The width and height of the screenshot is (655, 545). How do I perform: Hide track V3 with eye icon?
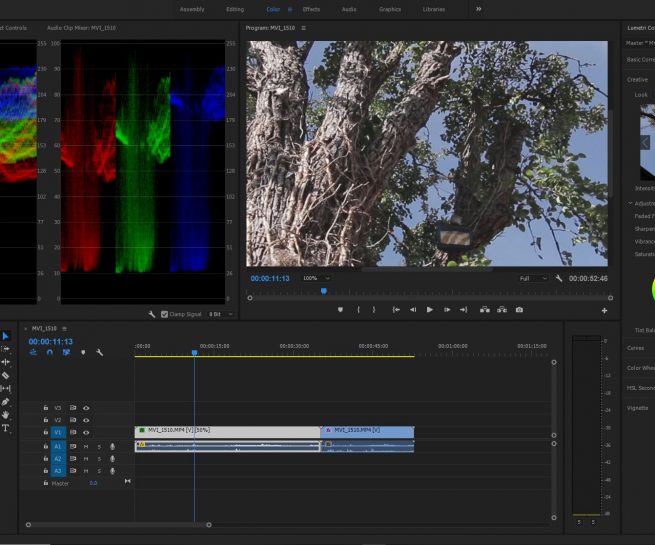(86, 408)
